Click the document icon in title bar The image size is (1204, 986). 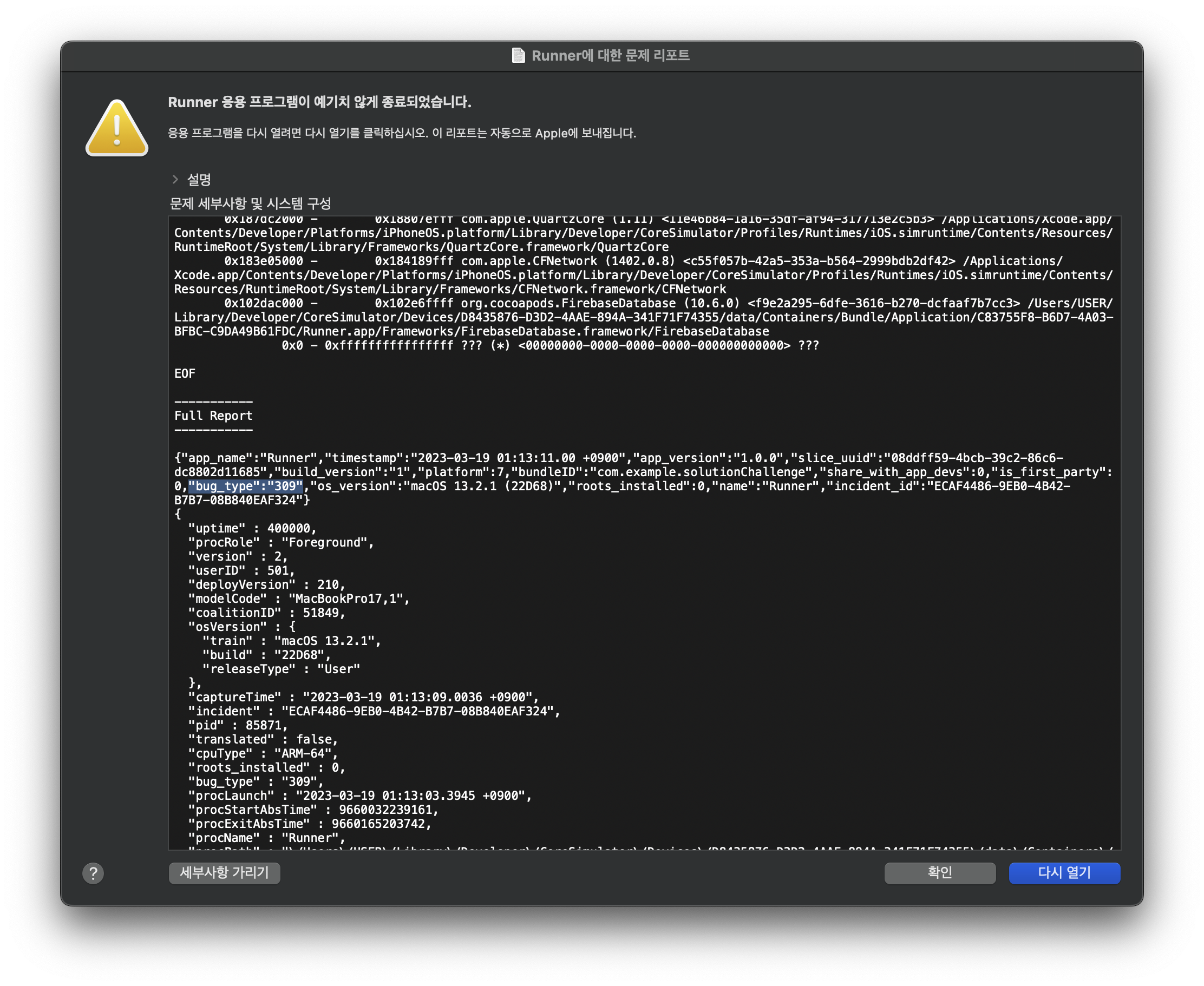[x=518, y=55]
